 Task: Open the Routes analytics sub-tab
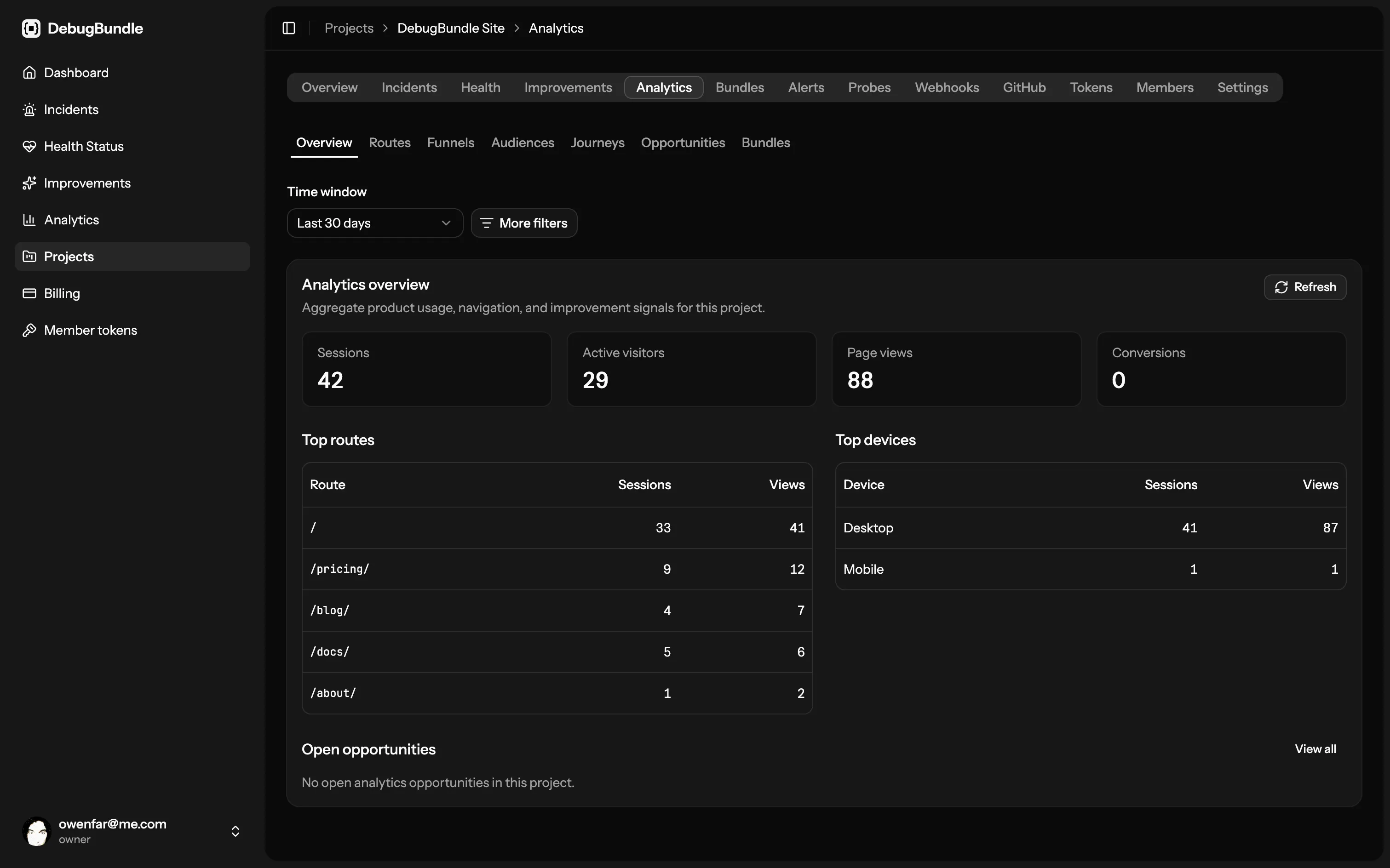pos(390,143)
